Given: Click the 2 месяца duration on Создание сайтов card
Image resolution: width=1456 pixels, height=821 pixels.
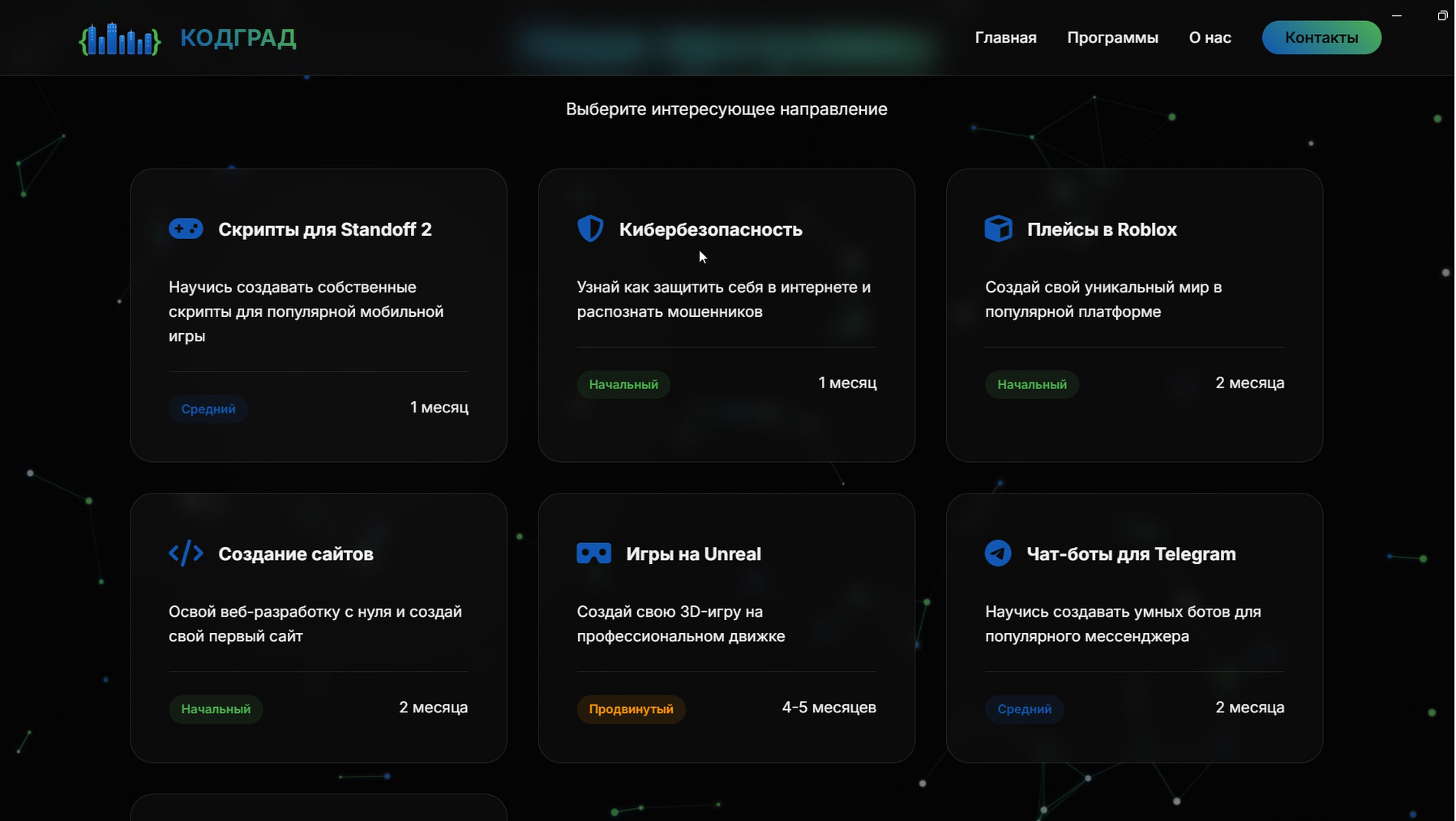Looking at the screenshot, I should [x=434, y=708].
